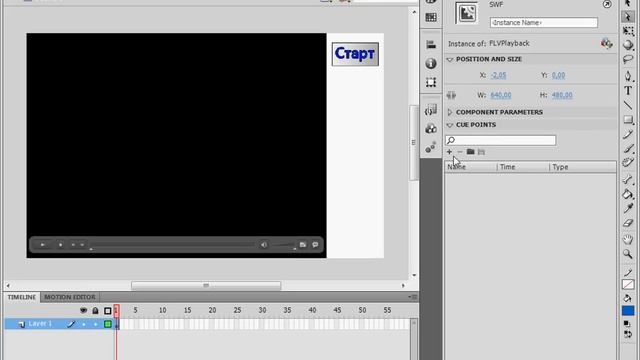Select the Bone tool
The height and width of the screenshot is (360, 640).
(x=628, y=179)
